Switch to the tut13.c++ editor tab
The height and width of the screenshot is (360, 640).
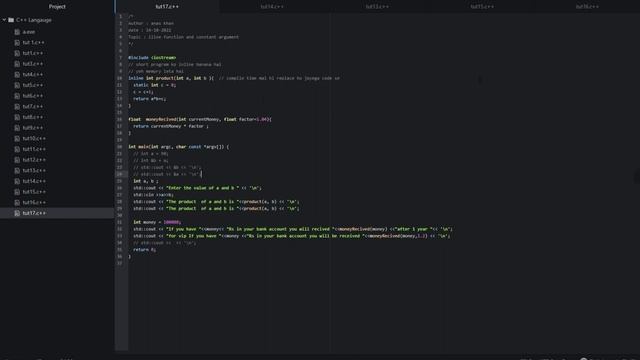[x=377, y=7]
